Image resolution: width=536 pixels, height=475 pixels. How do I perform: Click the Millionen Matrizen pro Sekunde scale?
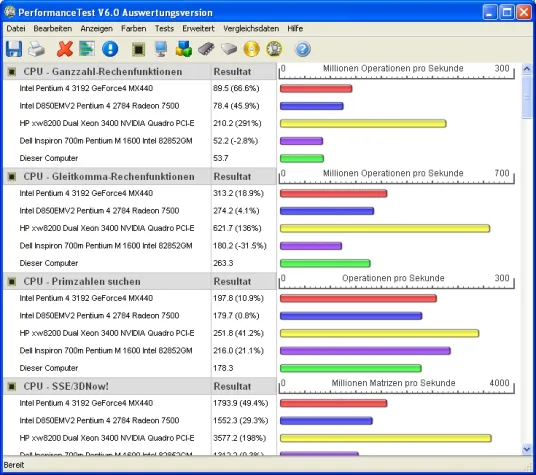coord(397,386)
